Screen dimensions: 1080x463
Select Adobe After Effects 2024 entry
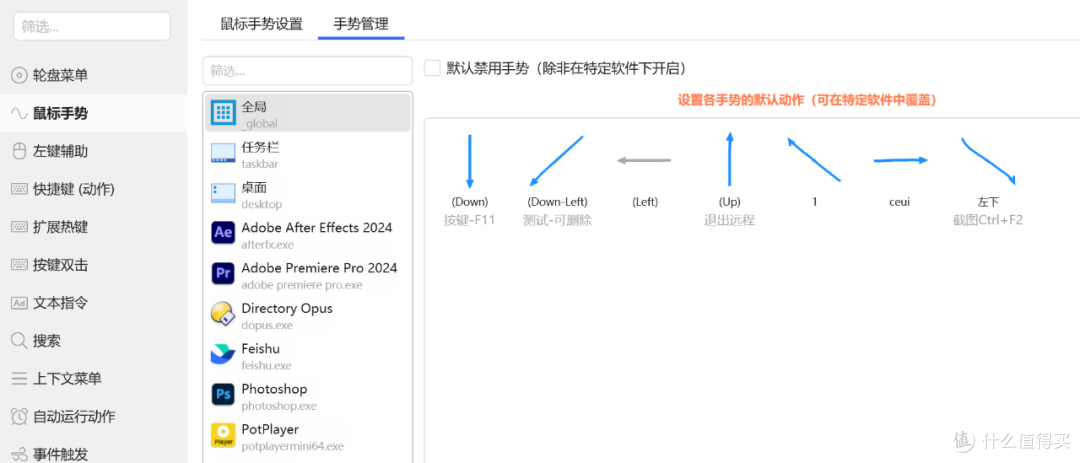pos(308,234)
